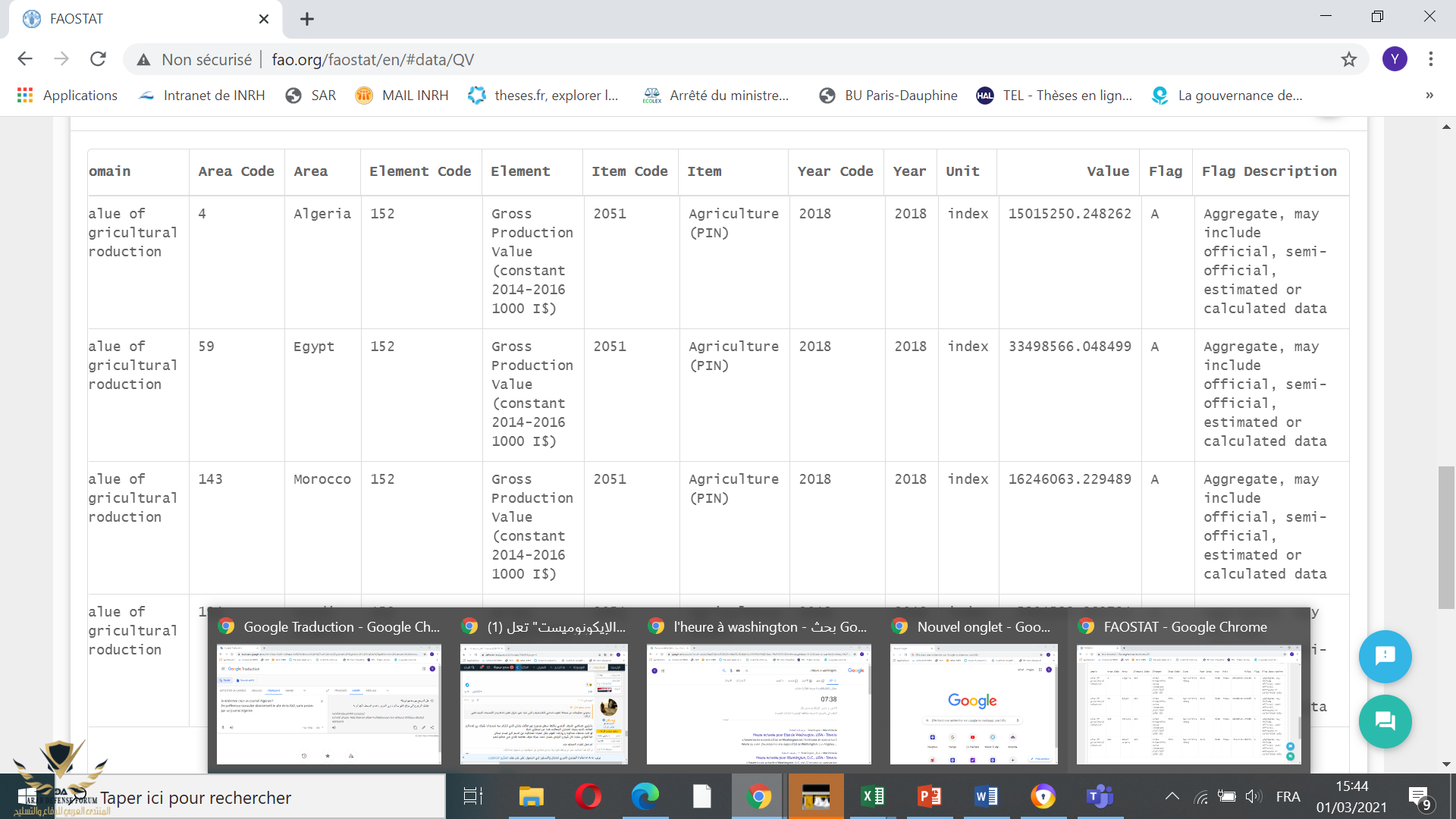Reload the FAOSTAT page
This screenshot has width=1456, height=819.
click(98, 59)
